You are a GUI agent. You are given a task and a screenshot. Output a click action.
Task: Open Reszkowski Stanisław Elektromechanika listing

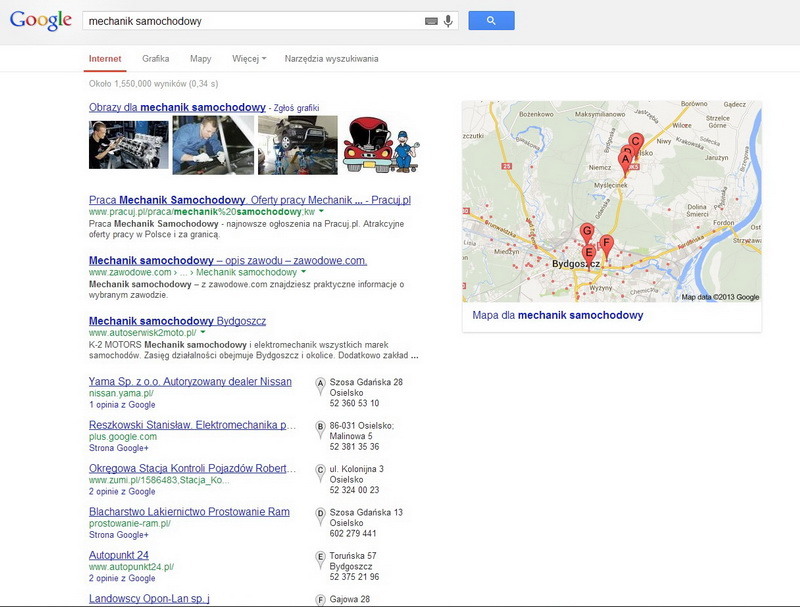tap(192, 425)
